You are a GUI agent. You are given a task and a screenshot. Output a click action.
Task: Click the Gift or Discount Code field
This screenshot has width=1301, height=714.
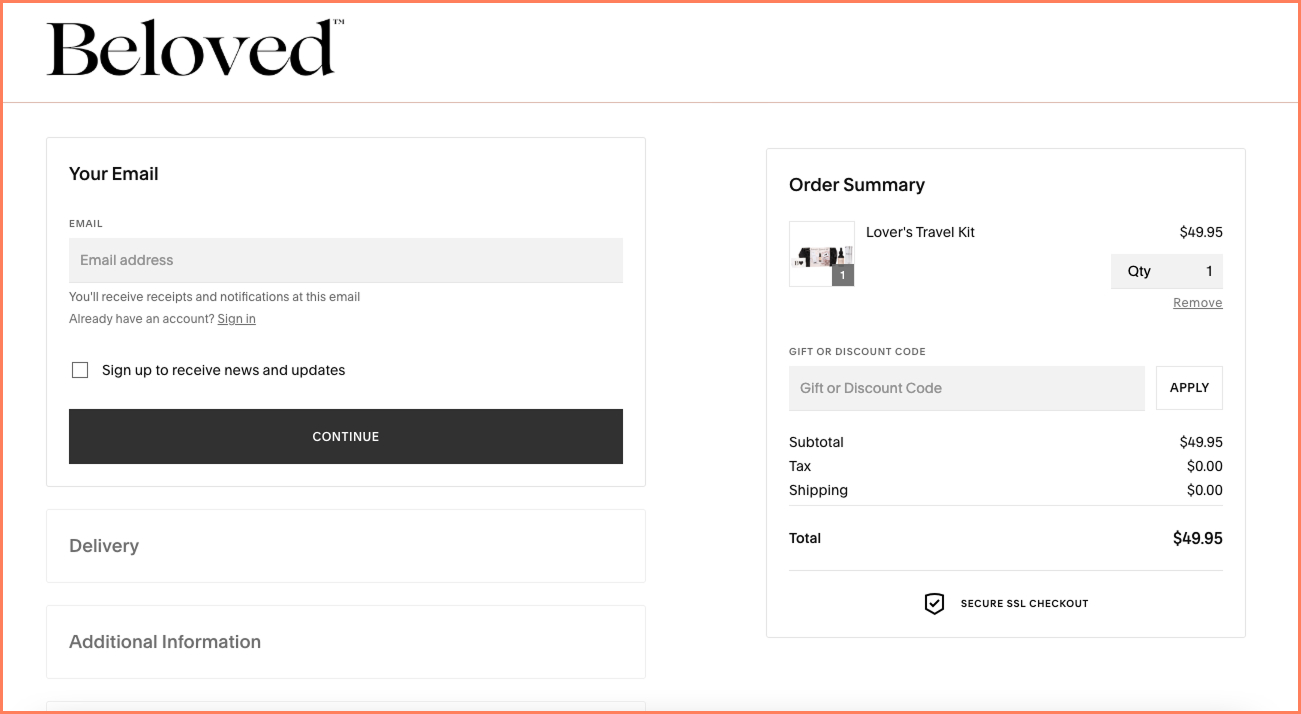coord(967,387)
